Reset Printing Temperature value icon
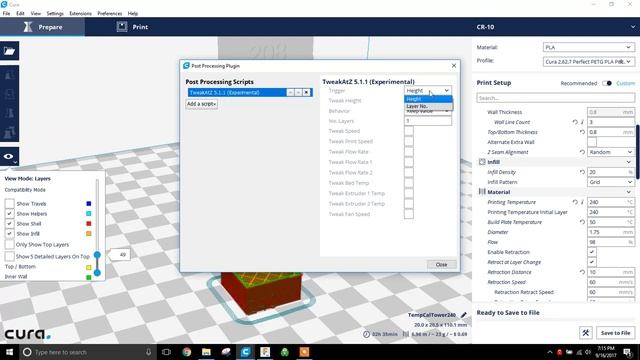This screenshot has width=640, height=360. [x=575, y=202]
